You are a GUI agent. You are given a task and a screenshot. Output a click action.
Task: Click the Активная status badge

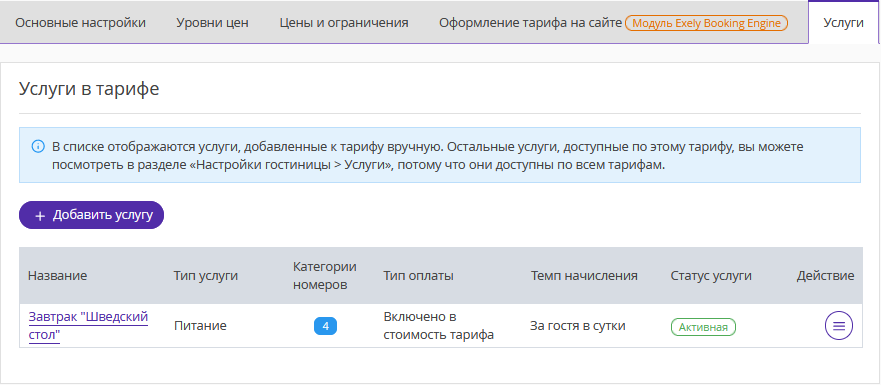point(703,327)
